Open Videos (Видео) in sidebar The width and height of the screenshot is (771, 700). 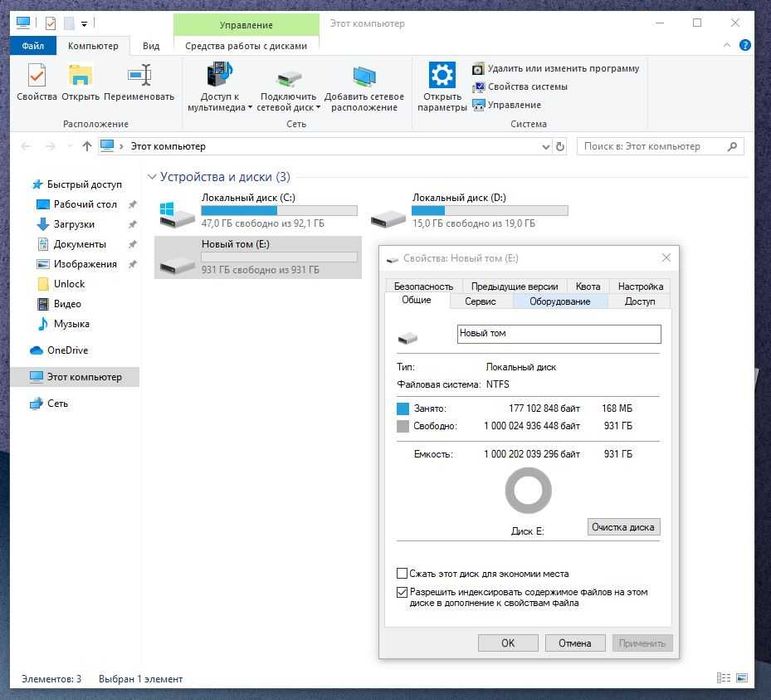60,304
